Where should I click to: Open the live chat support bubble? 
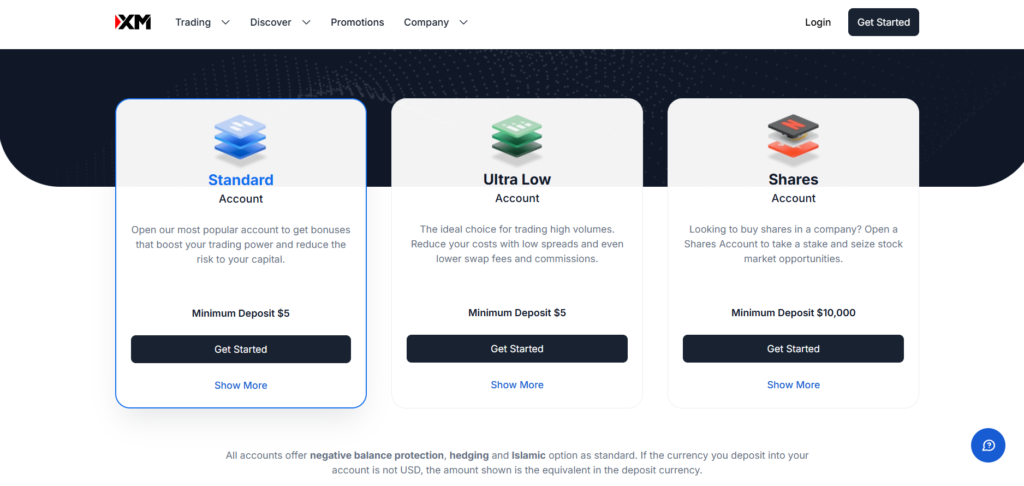(x=988, y=445)
